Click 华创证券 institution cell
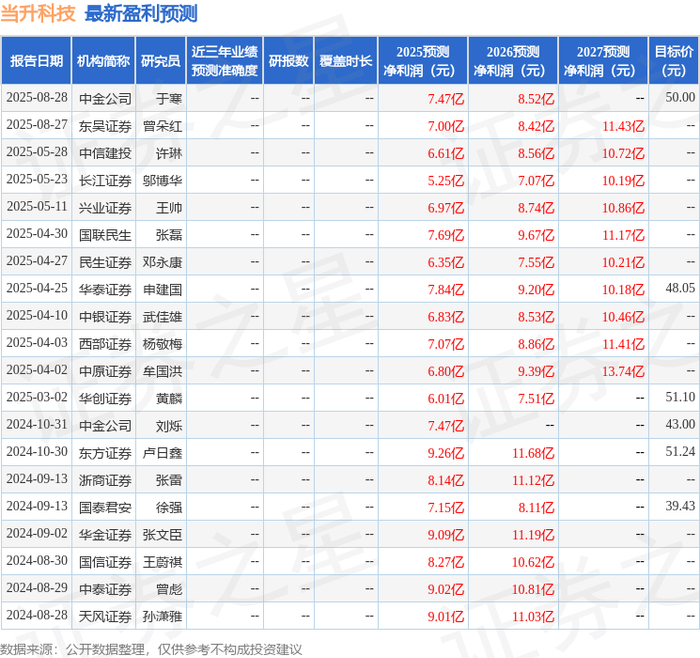 105,399
